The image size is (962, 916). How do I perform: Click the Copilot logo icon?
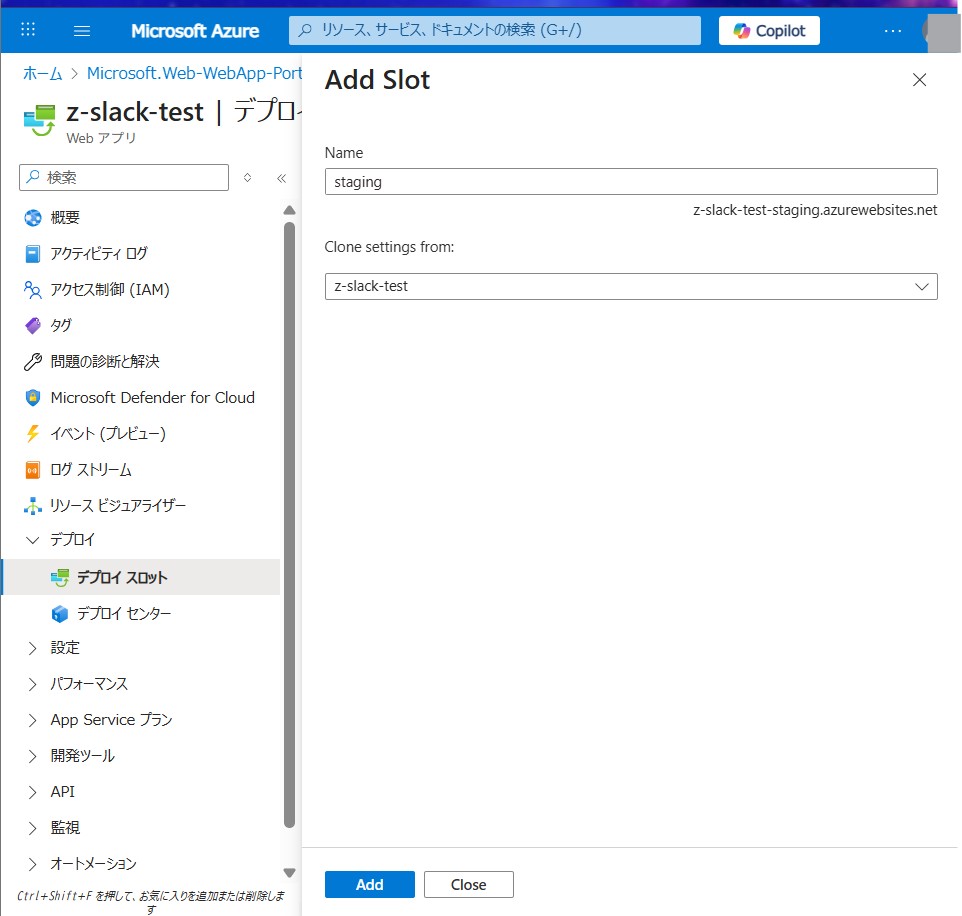[x=742, y=31]
